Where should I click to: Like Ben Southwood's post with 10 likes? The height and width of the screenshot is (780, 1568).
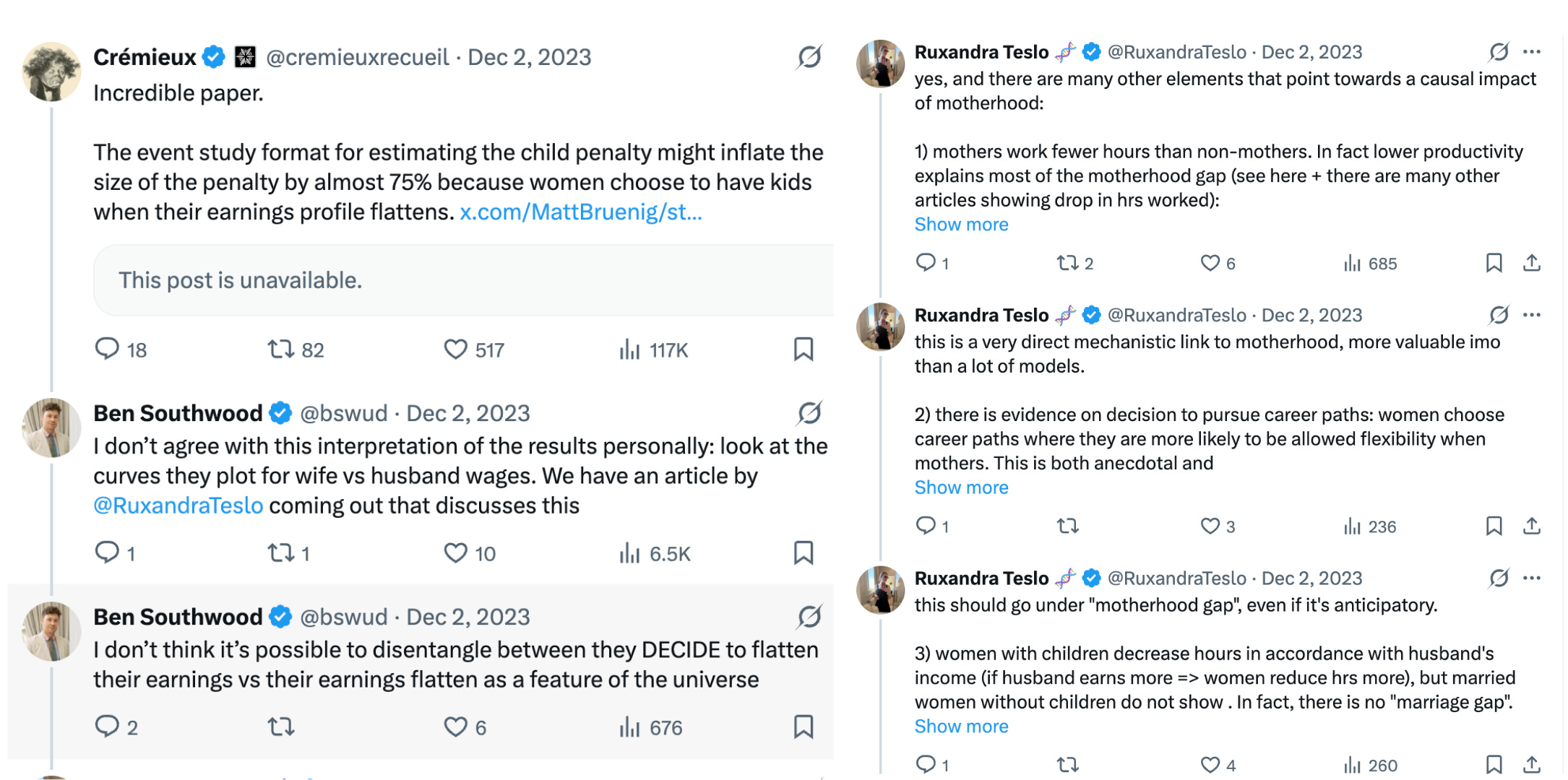455,554
